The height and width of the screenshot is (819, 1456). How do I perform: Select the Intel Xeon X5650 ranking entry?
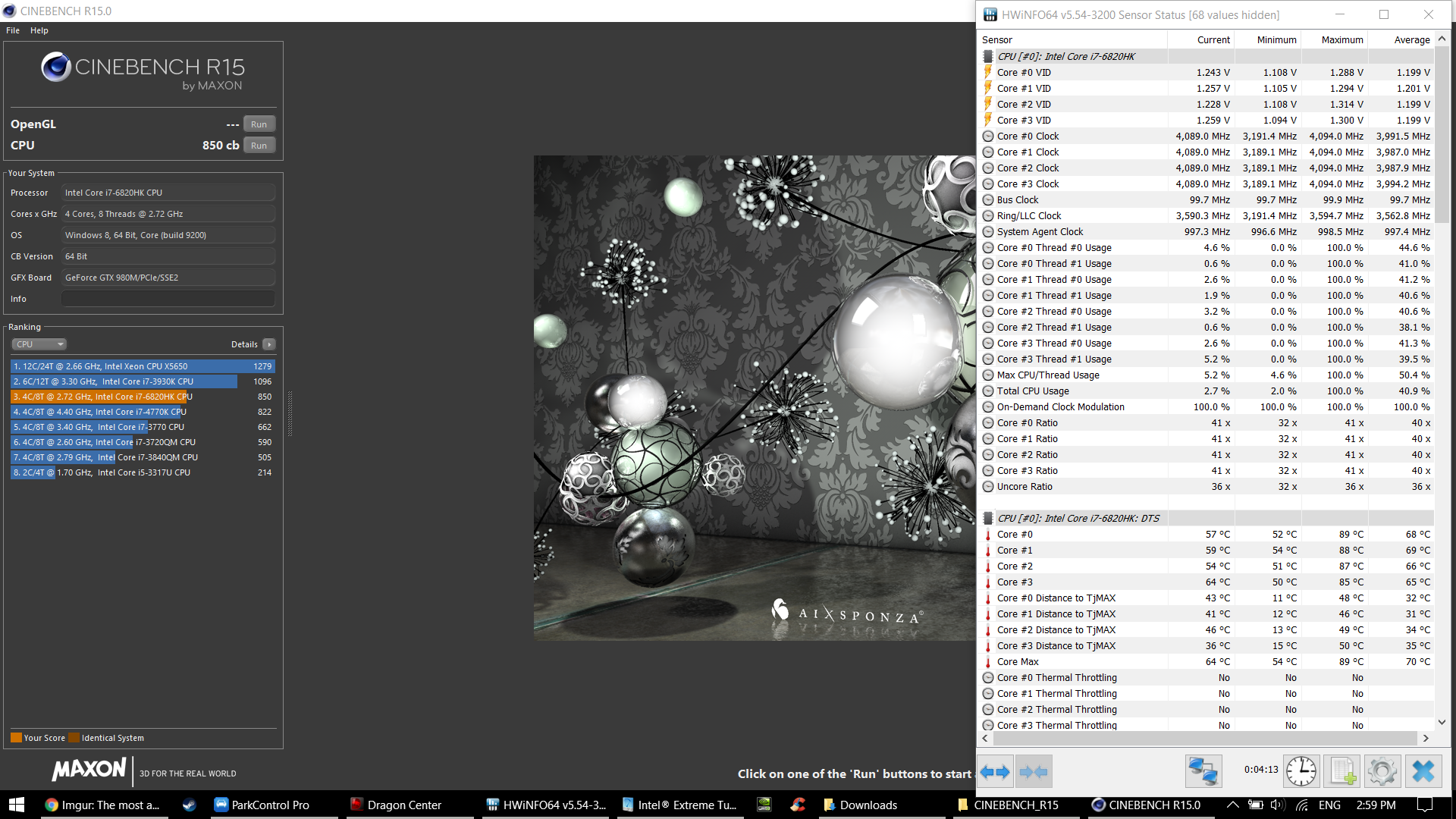(143, 366)
